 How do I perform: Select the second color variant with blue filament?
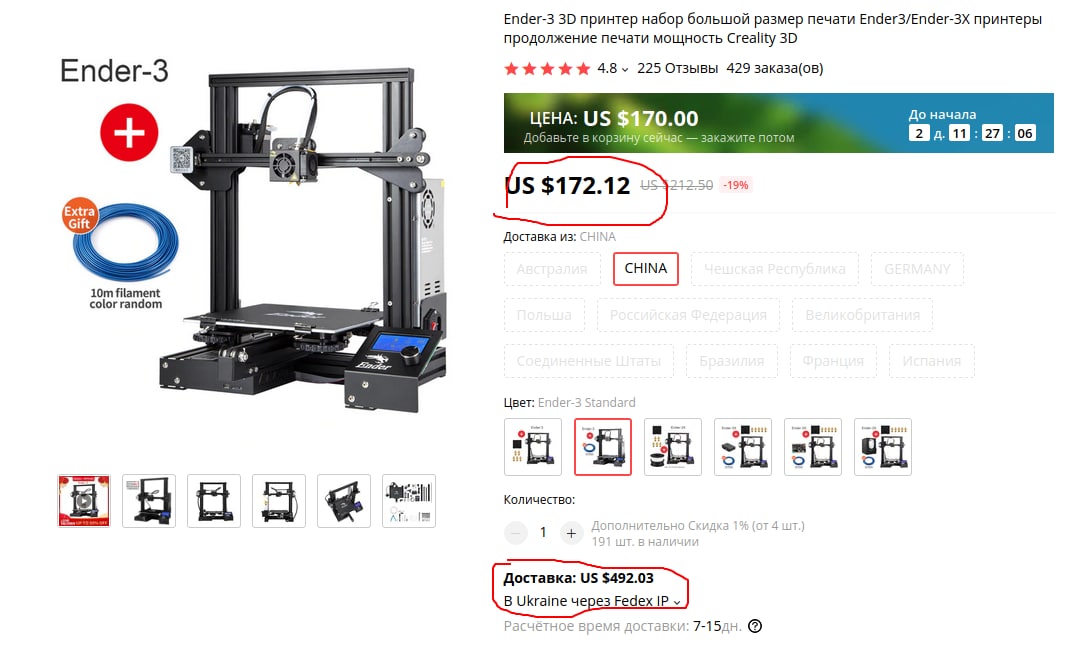603,447
